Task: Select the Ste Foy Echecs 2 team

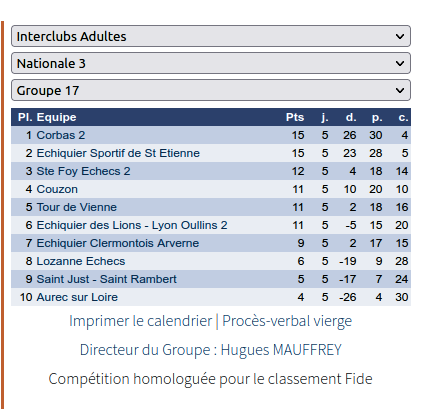Action: tap(83, 171)
